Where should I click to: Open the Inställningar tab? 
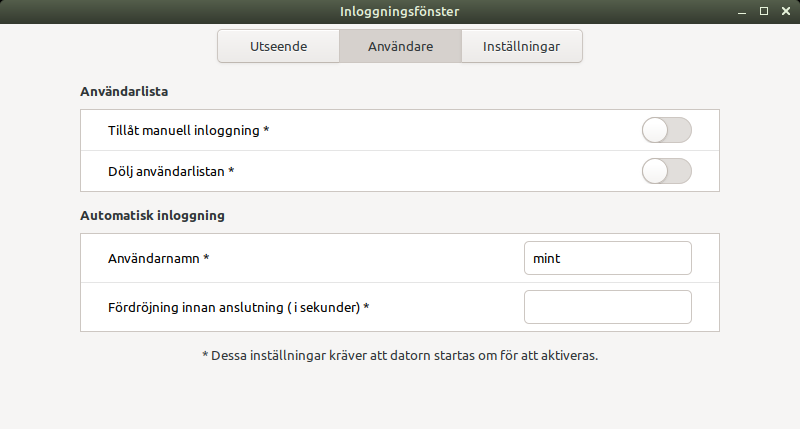pos(521,46)
